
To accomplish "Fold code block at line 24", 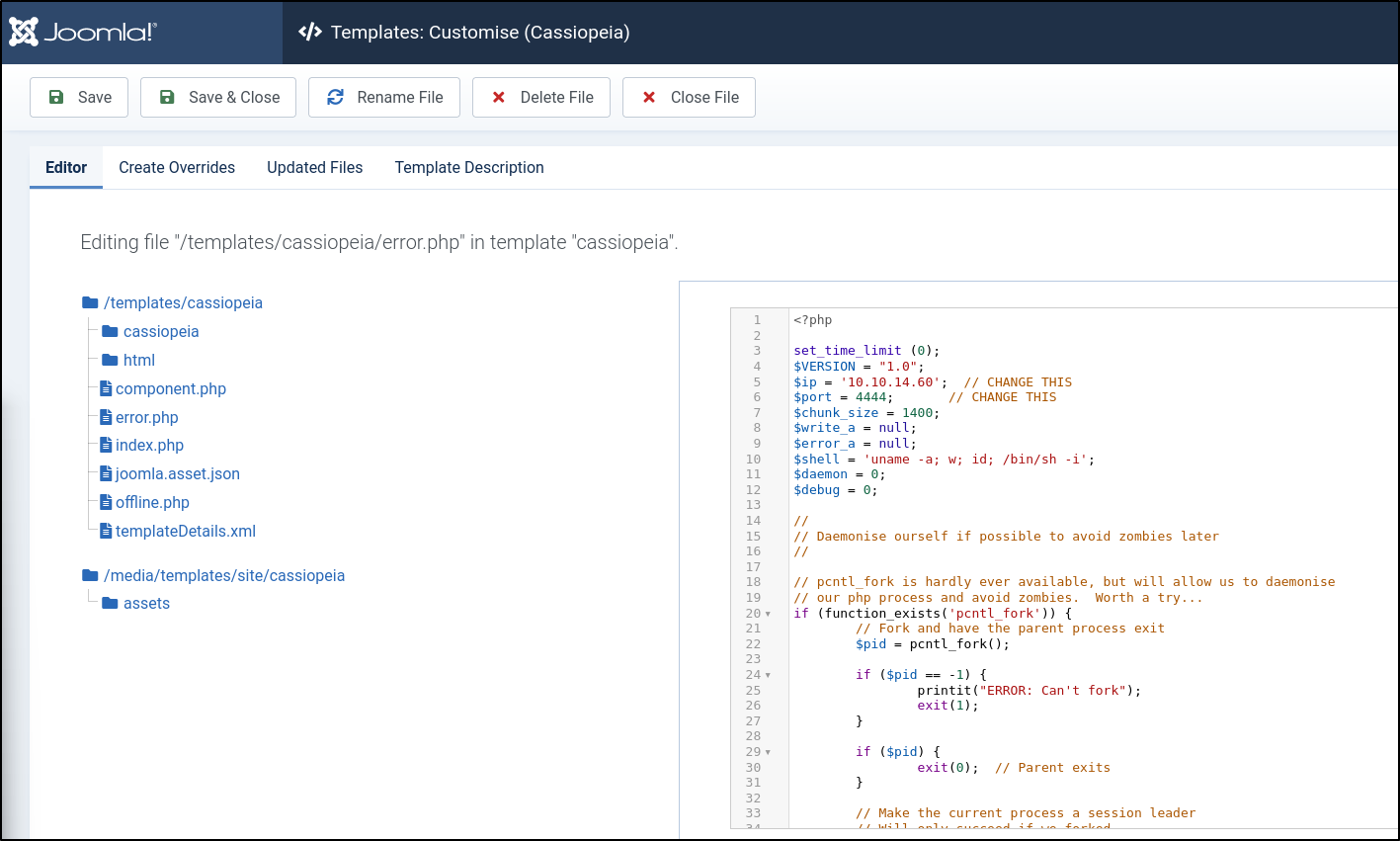I will 769,675.
